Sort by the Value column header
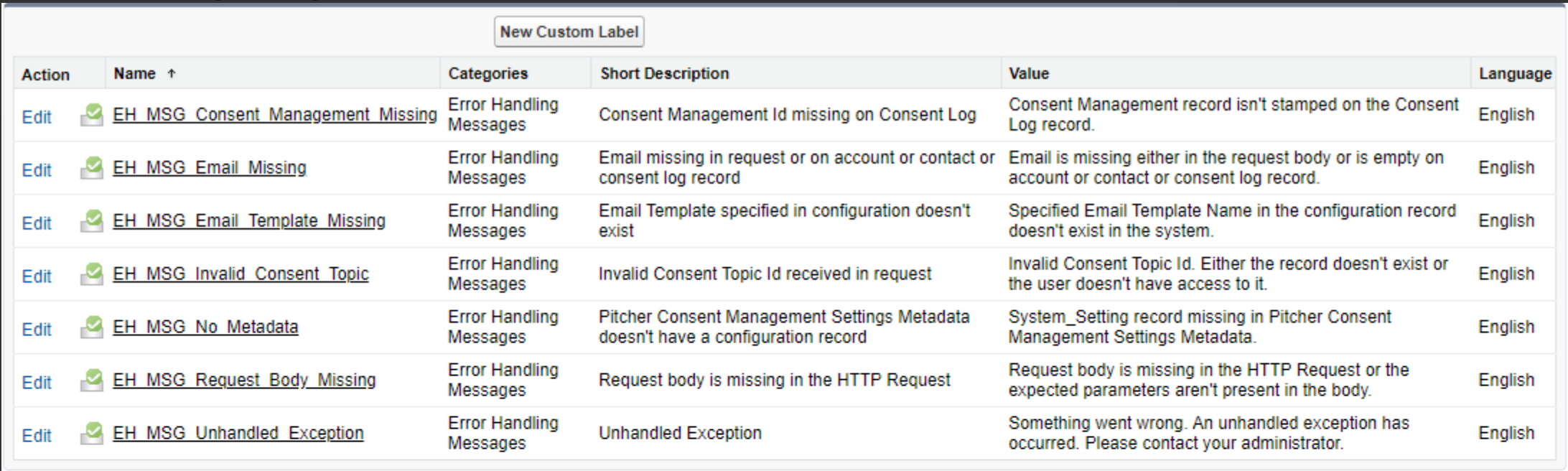The height and width of the screenshot is (471, 1568). 1029,73
